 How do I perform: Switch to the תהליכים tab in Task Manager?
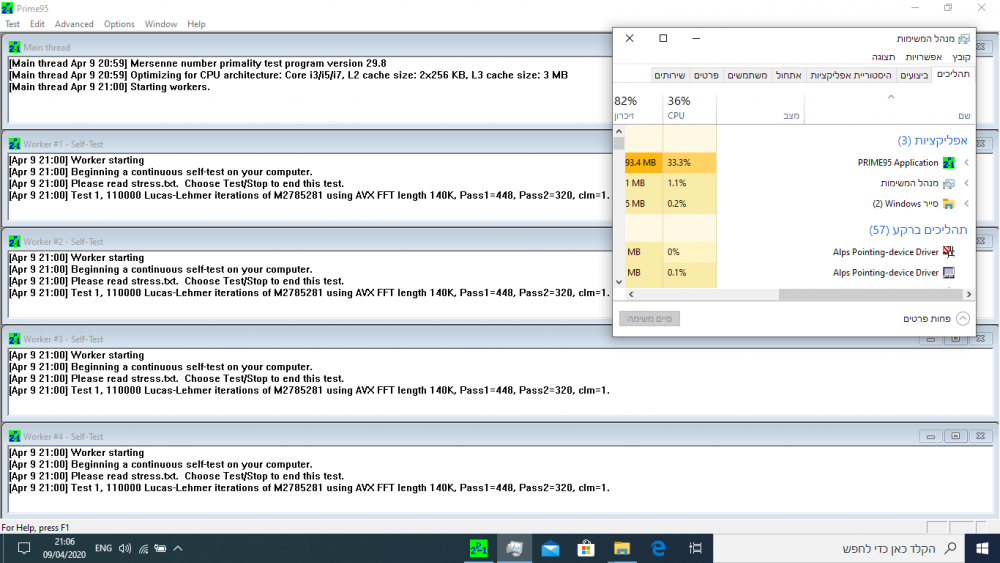tap(953, 75)
